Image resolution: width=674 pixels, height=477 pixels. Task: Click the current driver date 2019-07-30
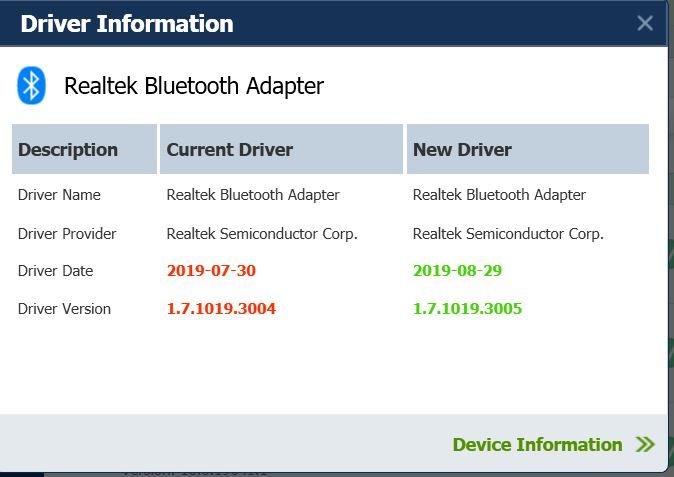211,271
